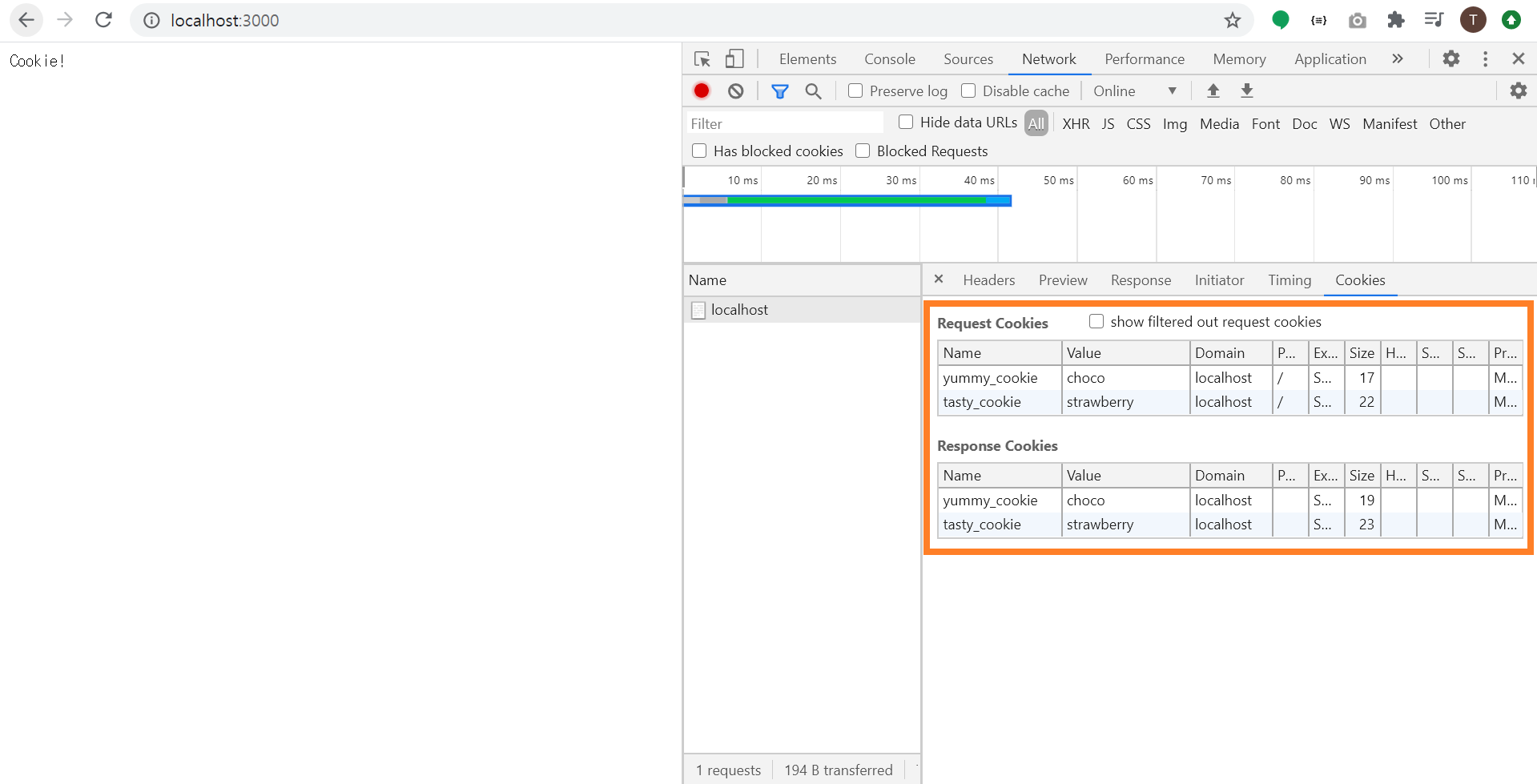1537x784 pixels.
Task: Open the Response tab of request
Action: click(1141, 280)
